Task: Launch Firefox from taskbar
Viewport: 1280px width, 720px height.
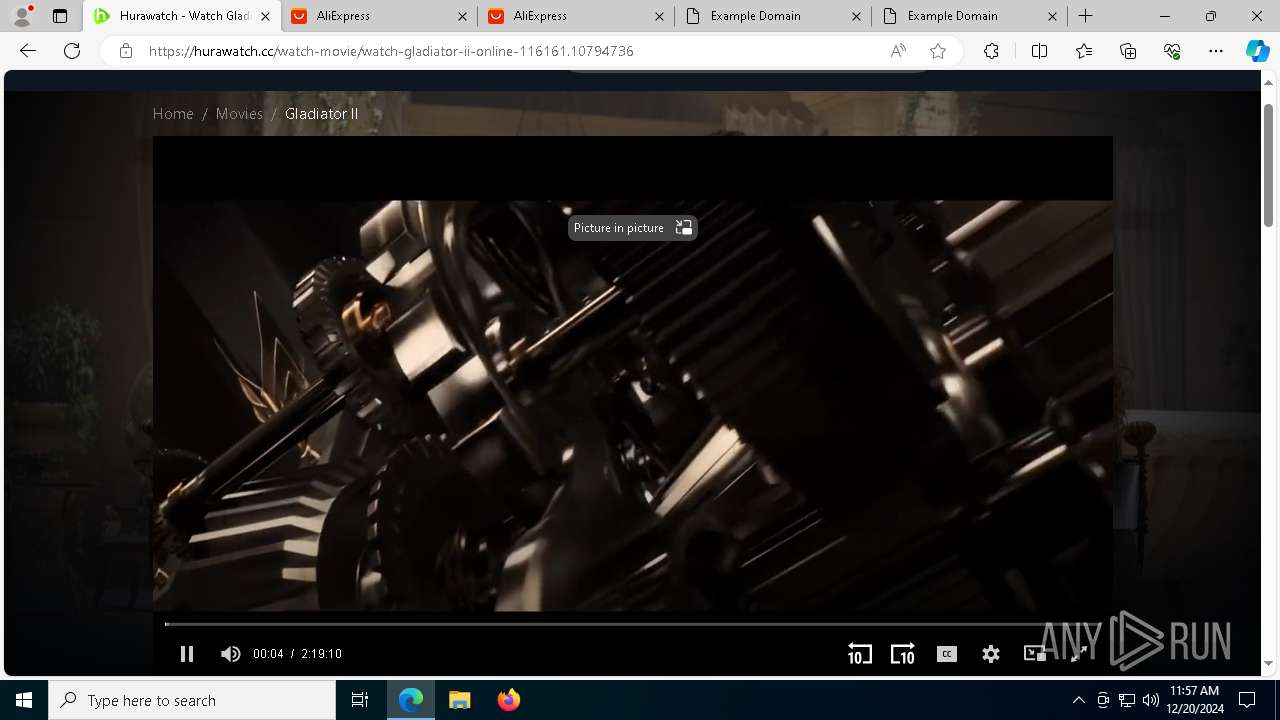Action: [508, 700]
